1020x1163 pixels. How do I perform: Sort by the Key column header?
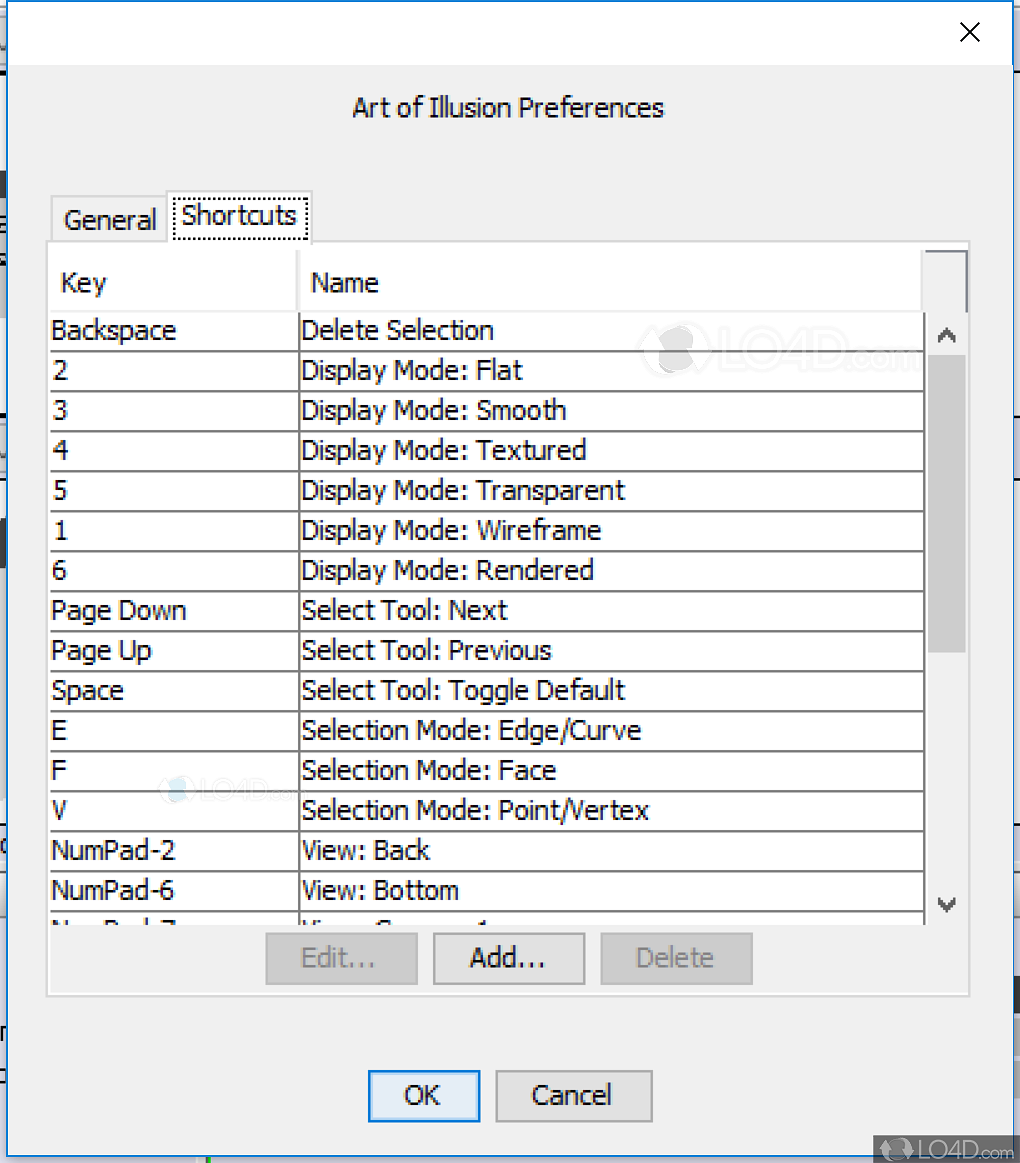tap(172, 283)
